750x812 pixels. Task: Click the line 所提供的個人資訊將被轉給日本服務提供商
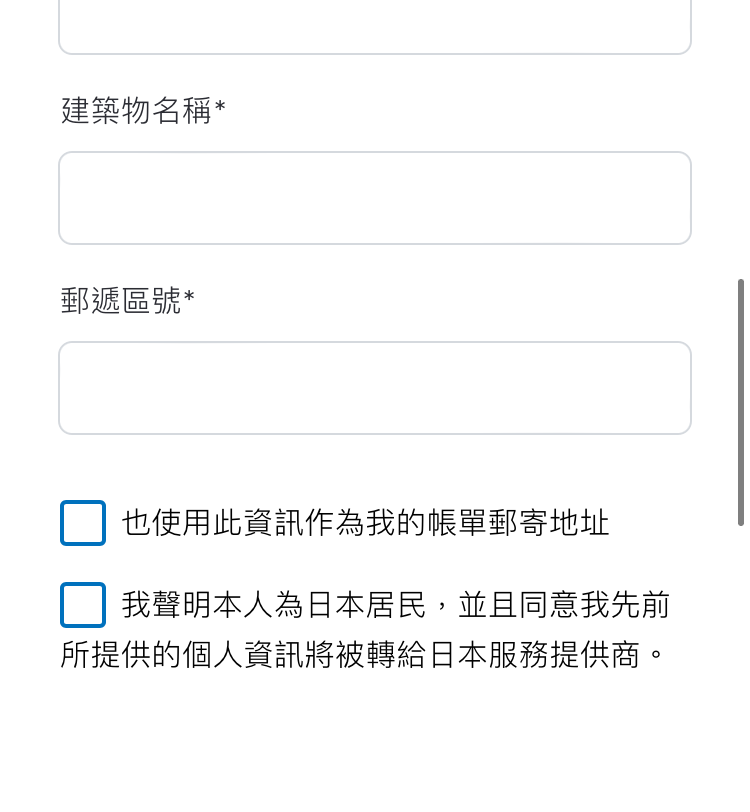(x=350, y=655)
